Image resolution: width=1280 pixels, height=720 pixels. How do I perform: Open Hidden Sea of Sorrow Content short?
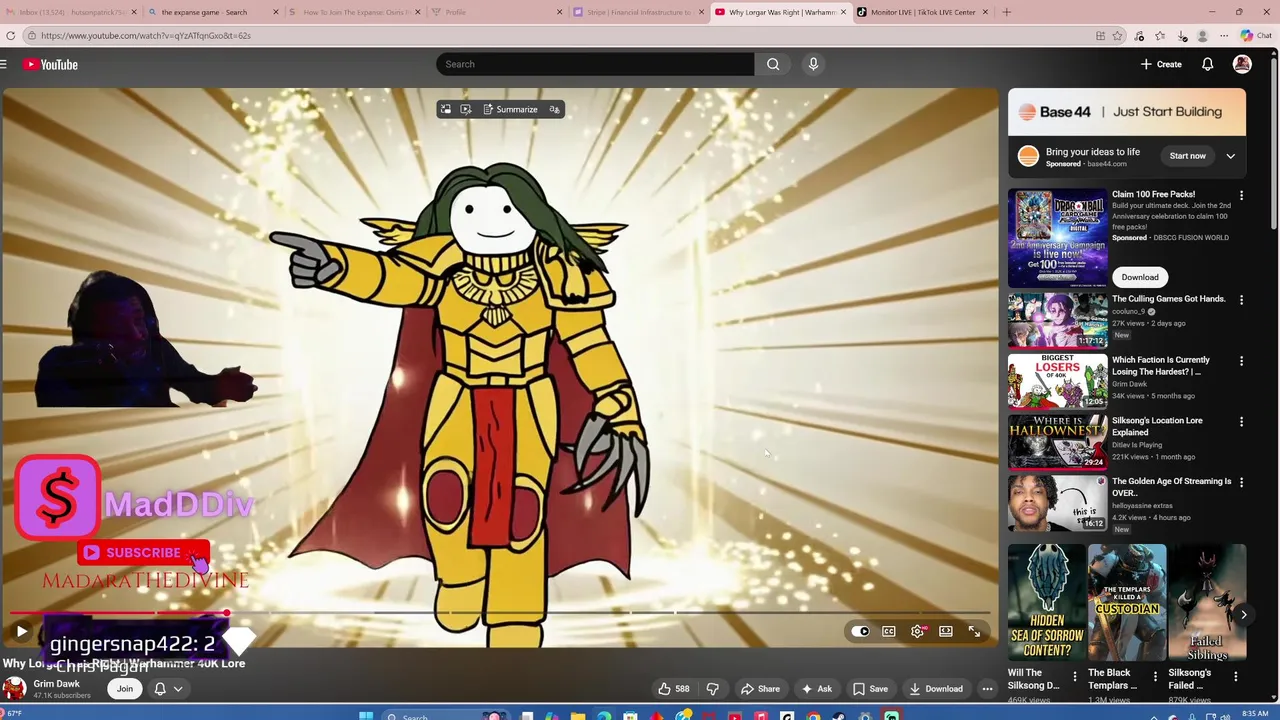click(x=1046, y=603)
